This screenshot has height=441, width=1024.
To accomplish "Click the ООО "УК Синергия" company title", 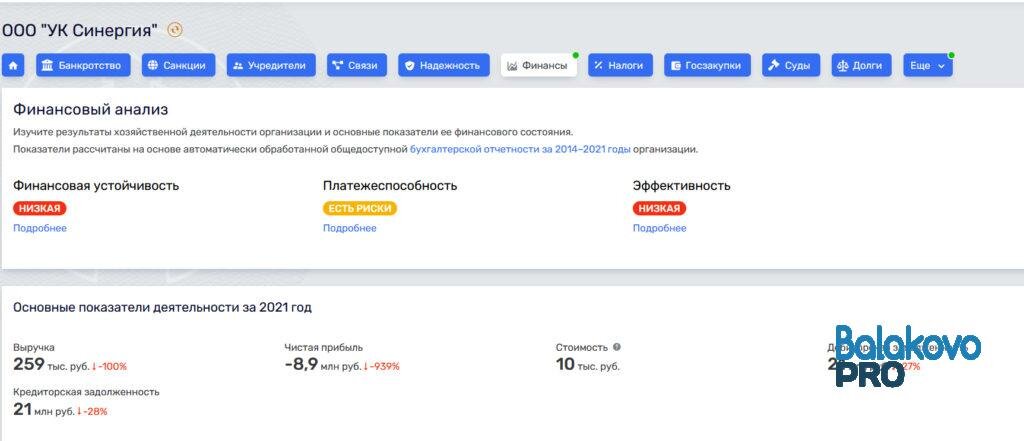I will pos(80,30).
